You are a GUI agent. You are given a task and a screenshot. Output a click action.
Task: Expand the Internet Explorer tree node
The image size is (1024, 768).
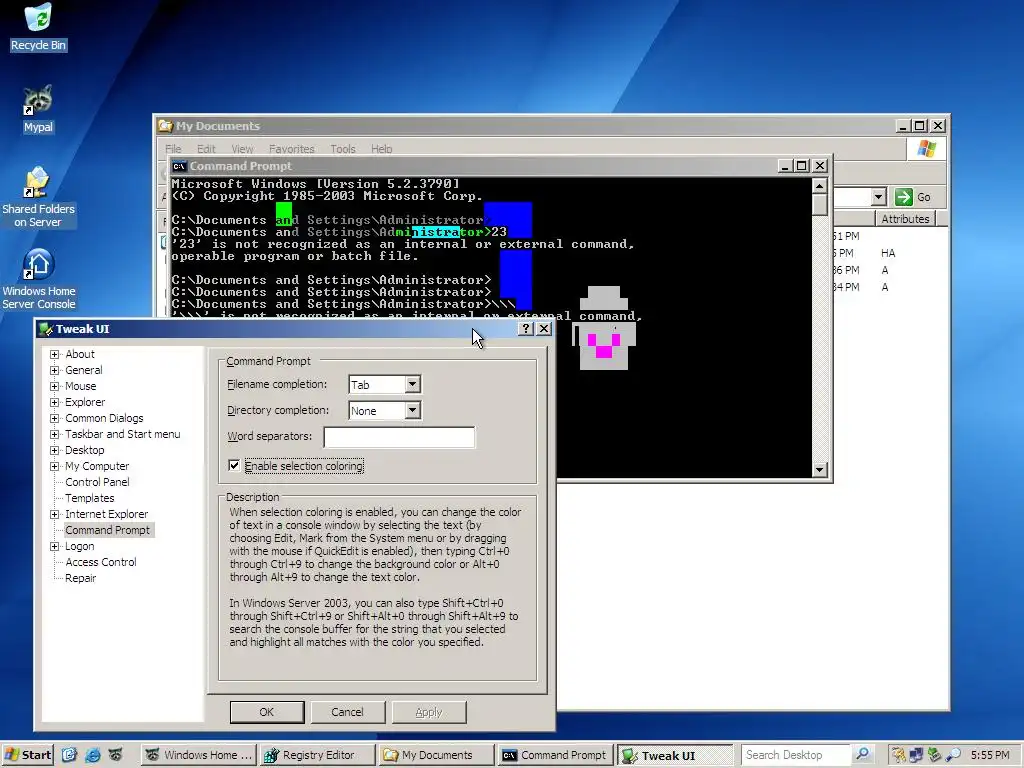point(55,514)
